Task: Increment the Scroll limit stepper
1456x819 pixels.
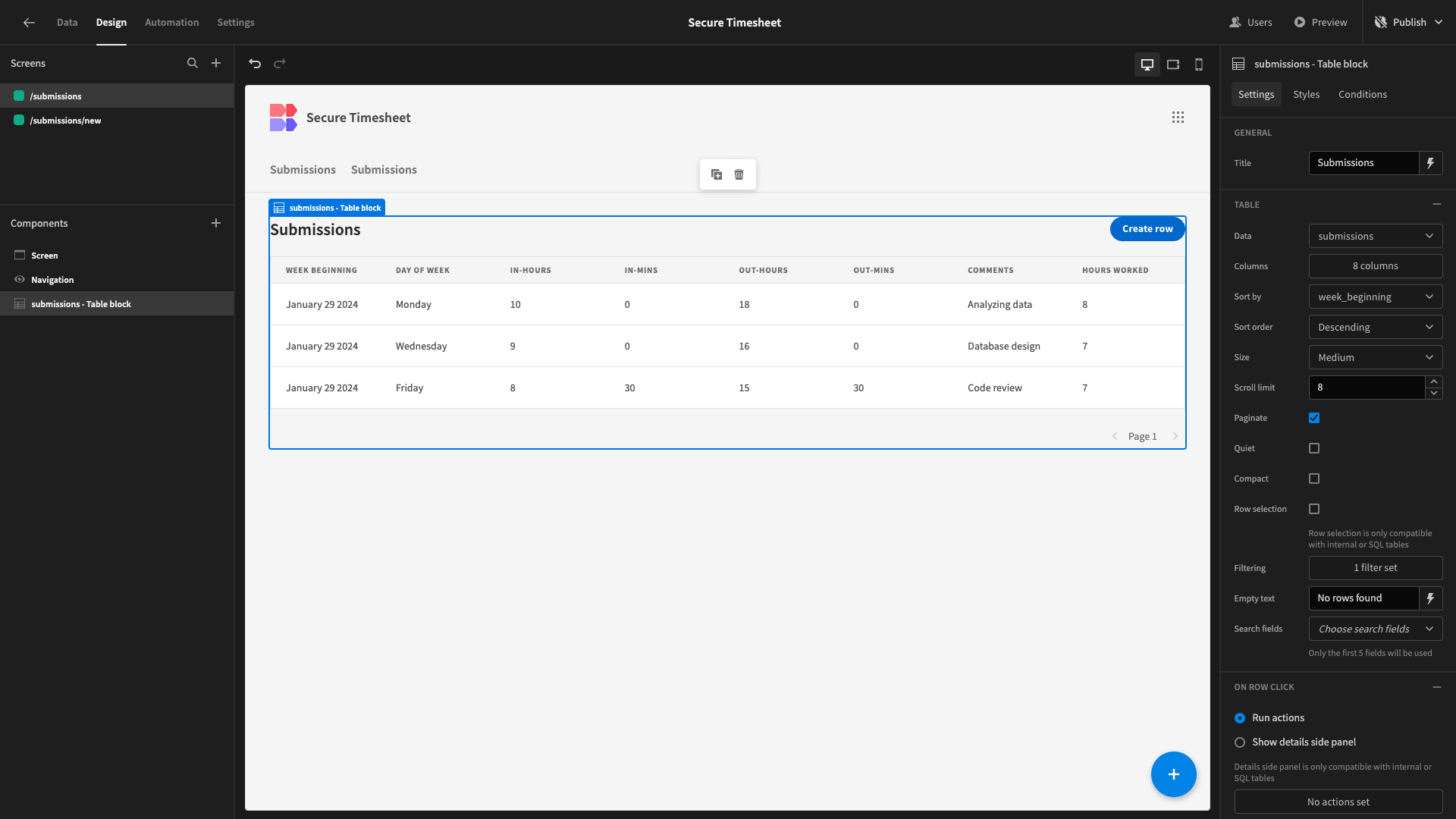Action: [x=1434, y=381]
